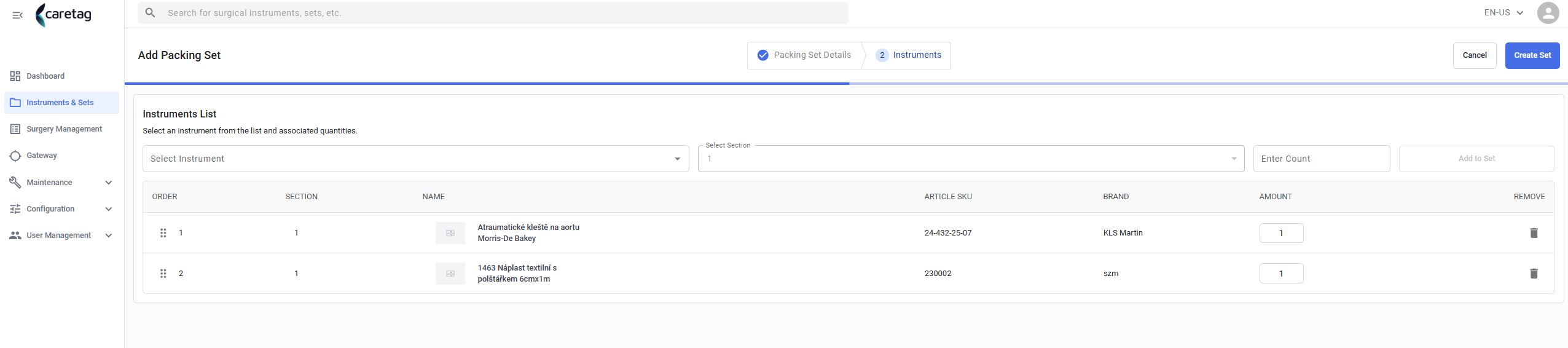Grab the drag handle of order row 1

coord(163,233)
